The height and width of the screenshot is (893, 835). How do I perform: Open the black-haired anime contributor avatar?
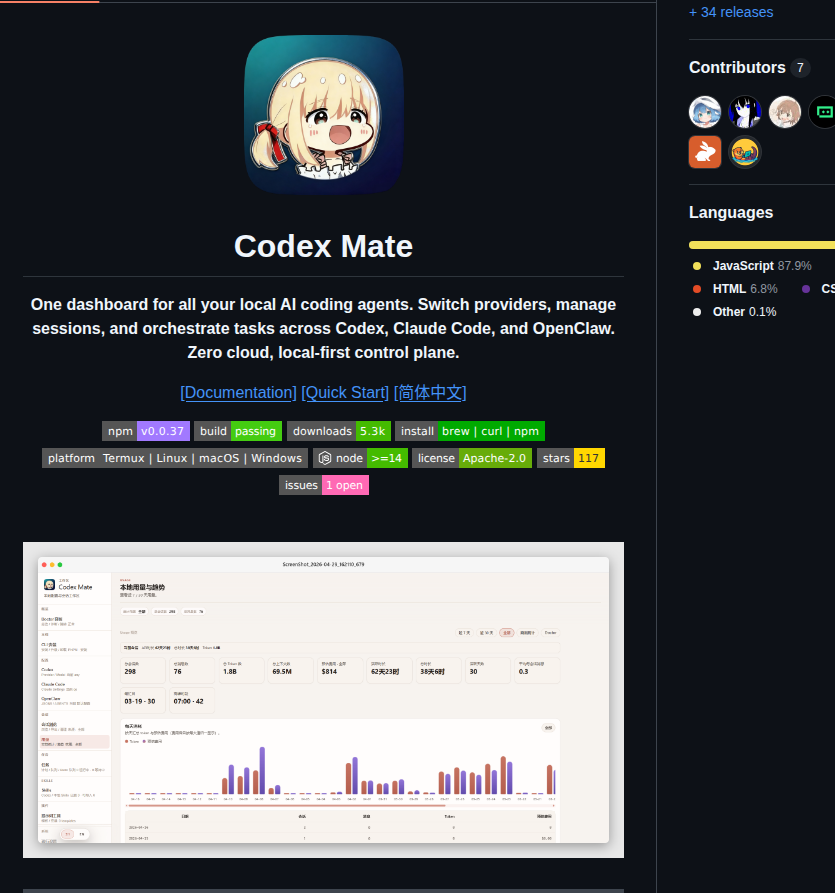744,112
